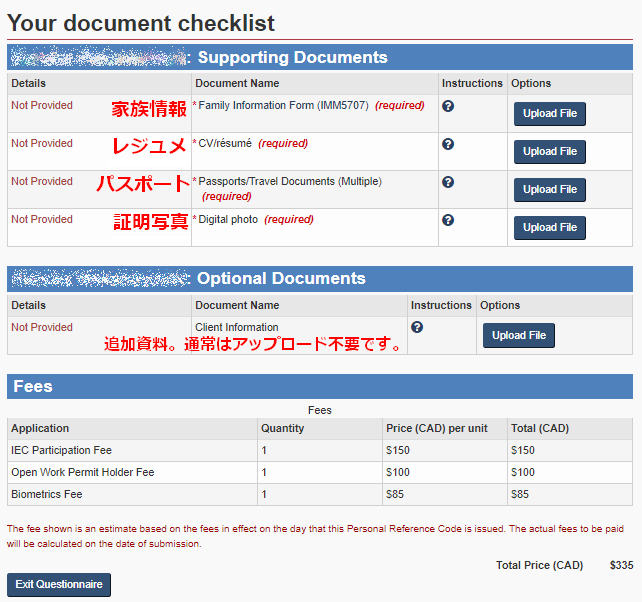Upload file for CV/résumé
642x602 pixels.
point(549,152)
